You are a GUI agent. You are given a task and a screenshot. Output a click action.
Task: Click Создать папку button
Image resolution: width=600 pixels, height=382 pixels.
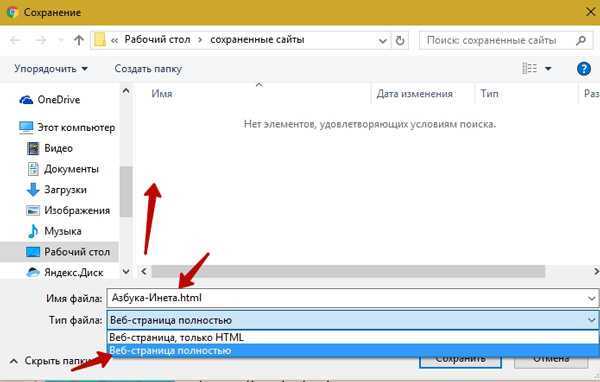click(x=148, y=69)
